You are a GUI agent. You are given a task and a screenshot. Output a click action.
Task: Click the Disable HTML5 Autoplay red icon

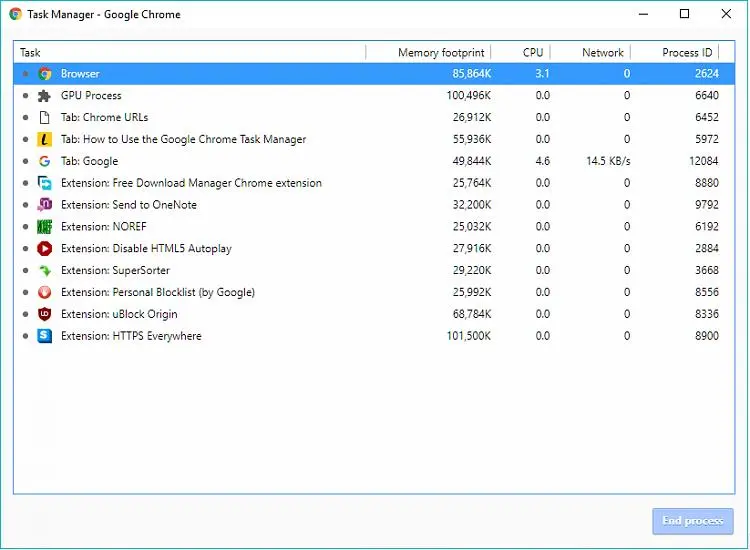point(44,249)
